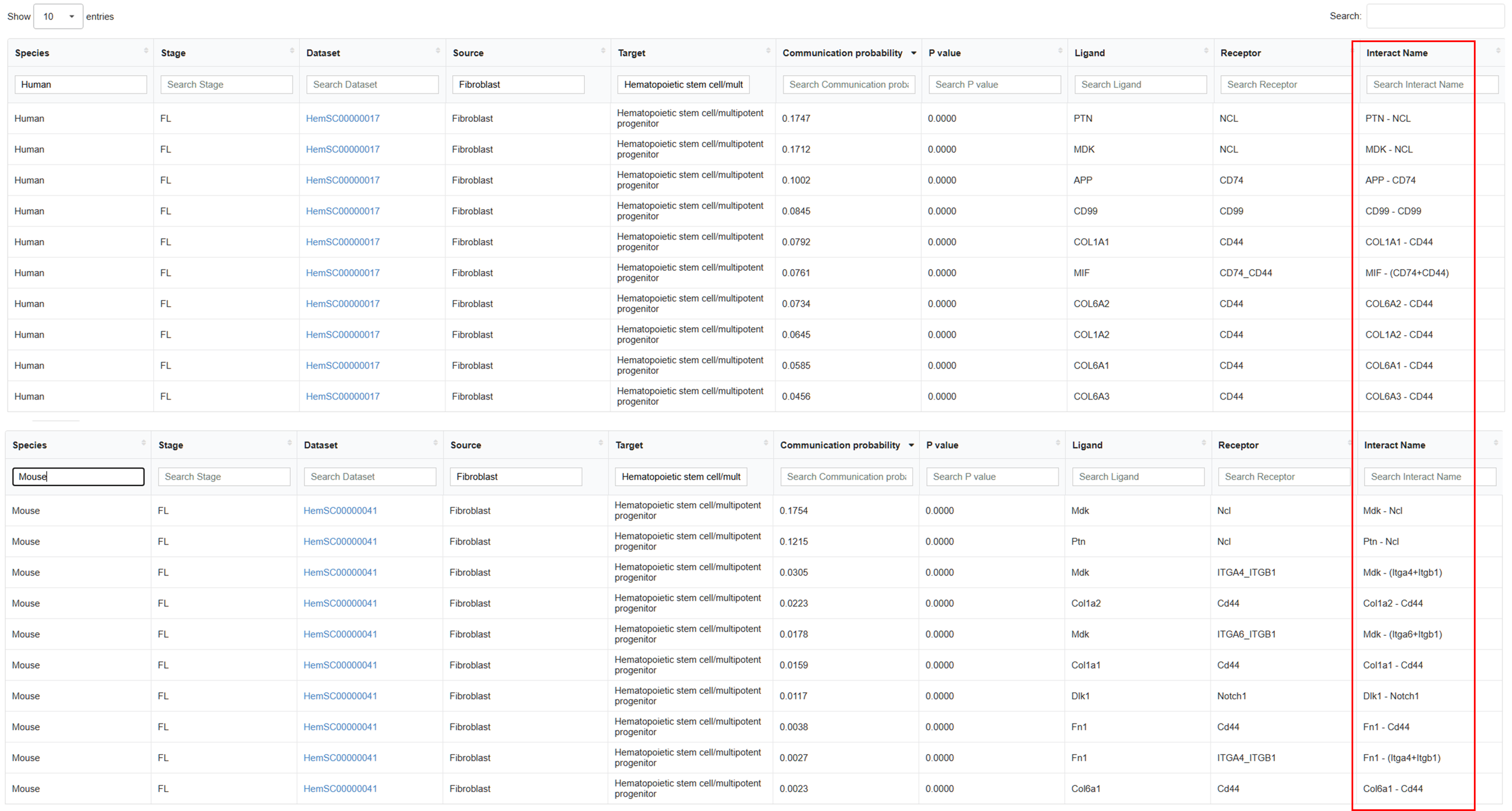Viewport: 1512px width, 811px height.
Task: Click upper Source filter containing Fibroblast
Action: pyautogui.click(x=518, y=84)
